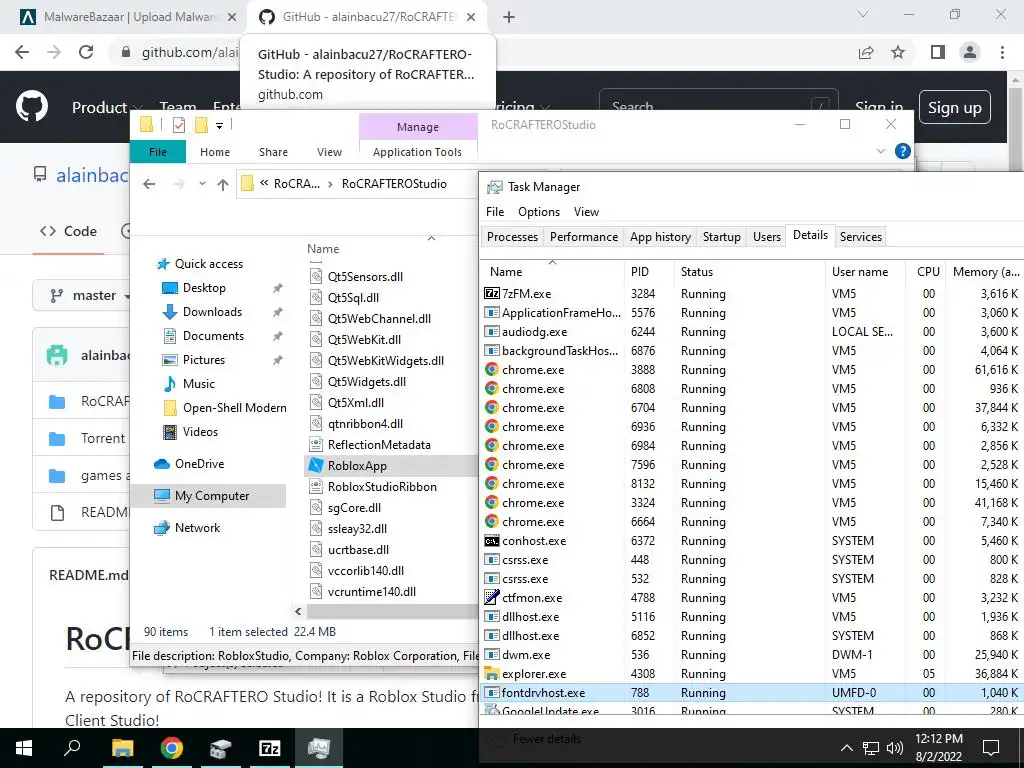Open recent locations dropdown in Explorer

coord(202,184)
